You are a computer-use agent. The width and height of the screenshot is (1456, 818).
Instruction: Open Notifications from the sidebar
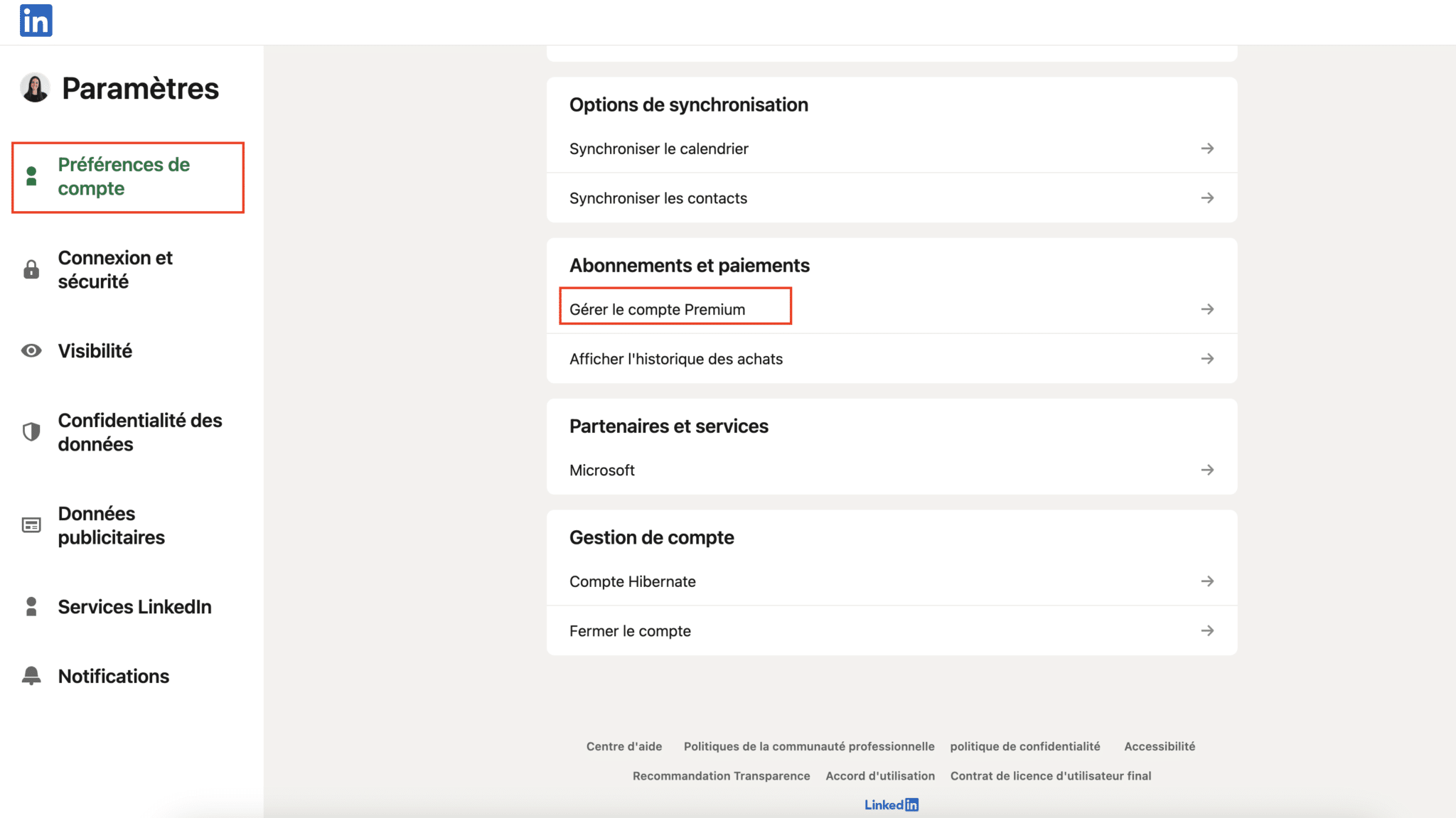[113, 675]
